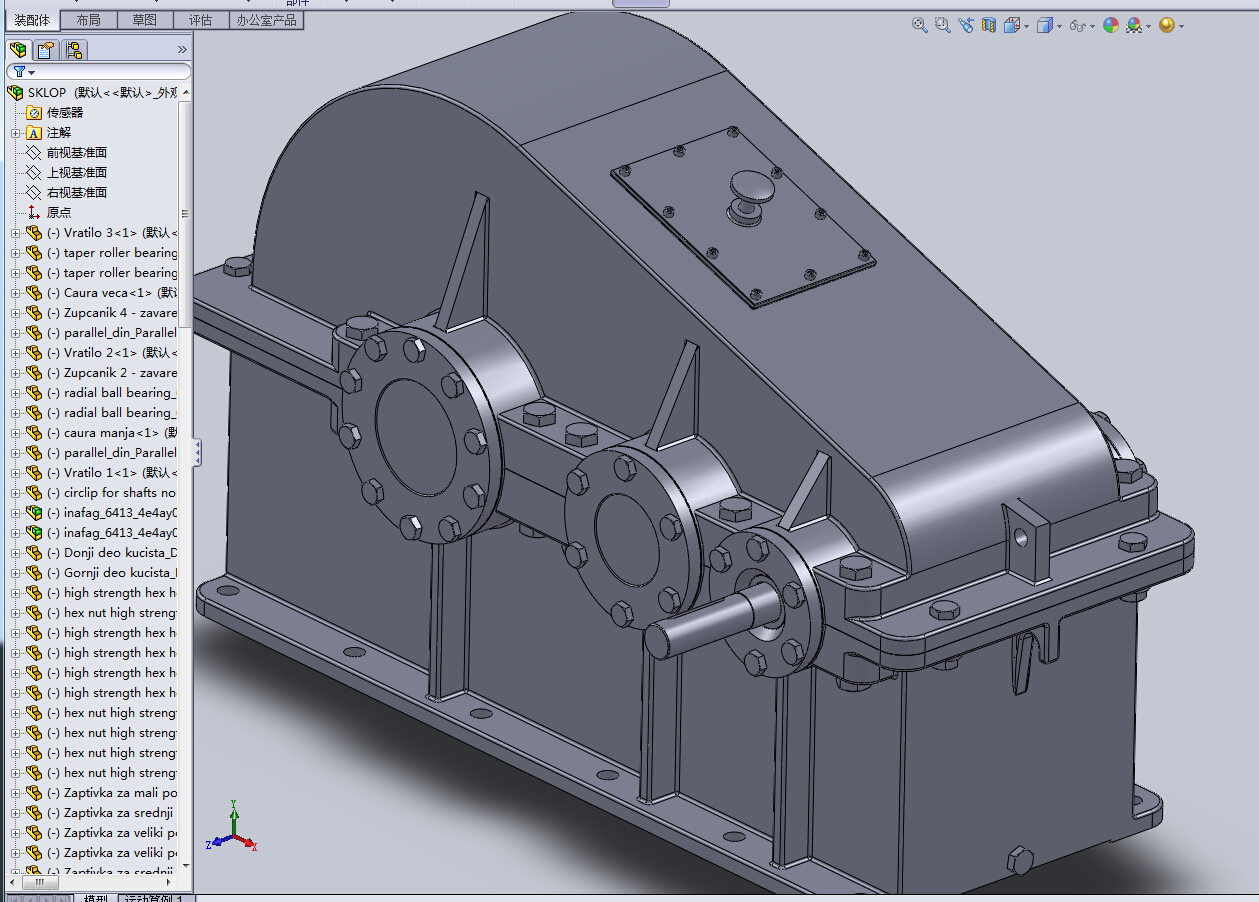Click the View Settings gold sphere icon
The image size is (1259, 902).
(x=1166, y=25)
